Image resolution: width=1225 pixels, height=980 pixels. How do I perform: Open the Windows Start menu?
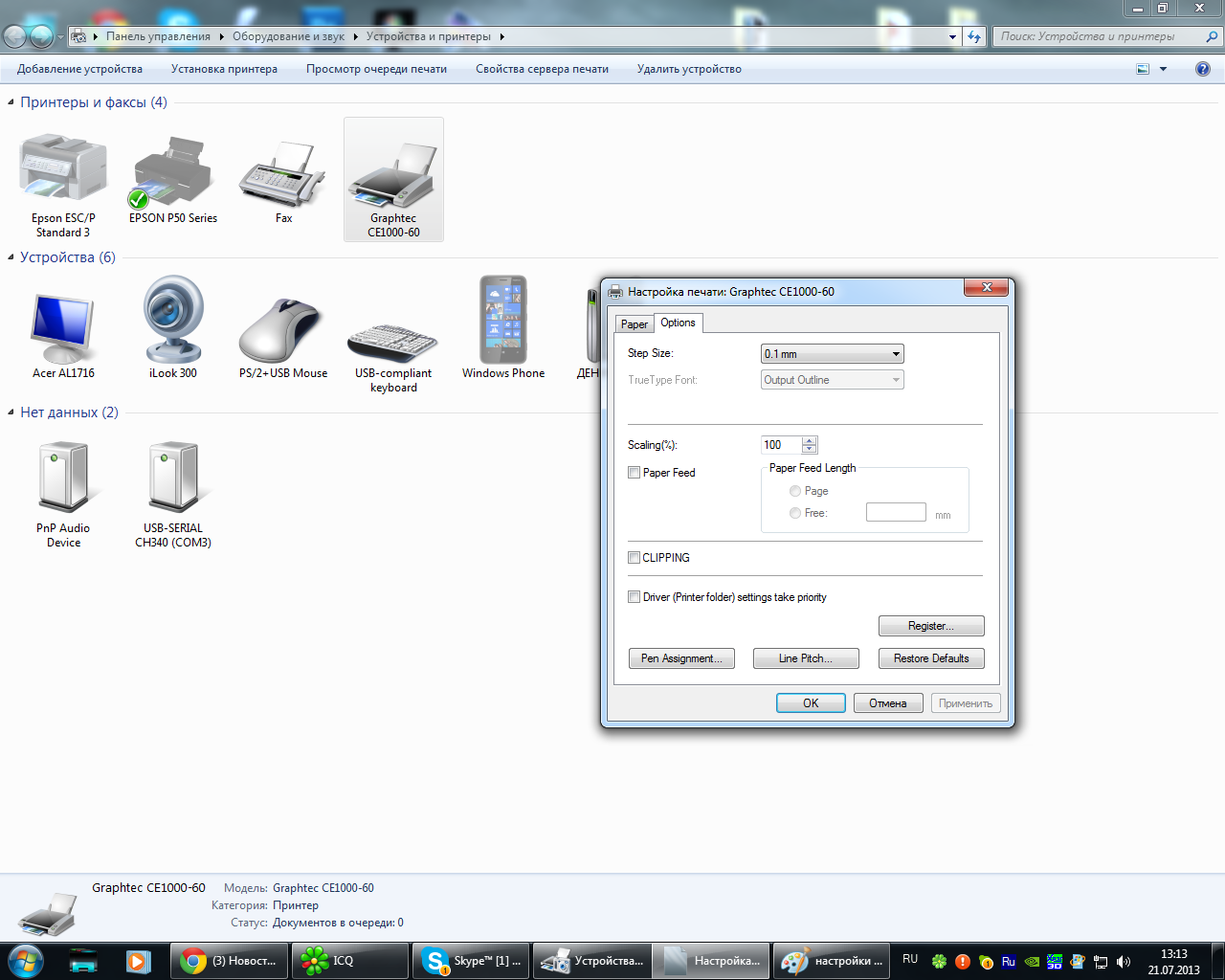26,960
